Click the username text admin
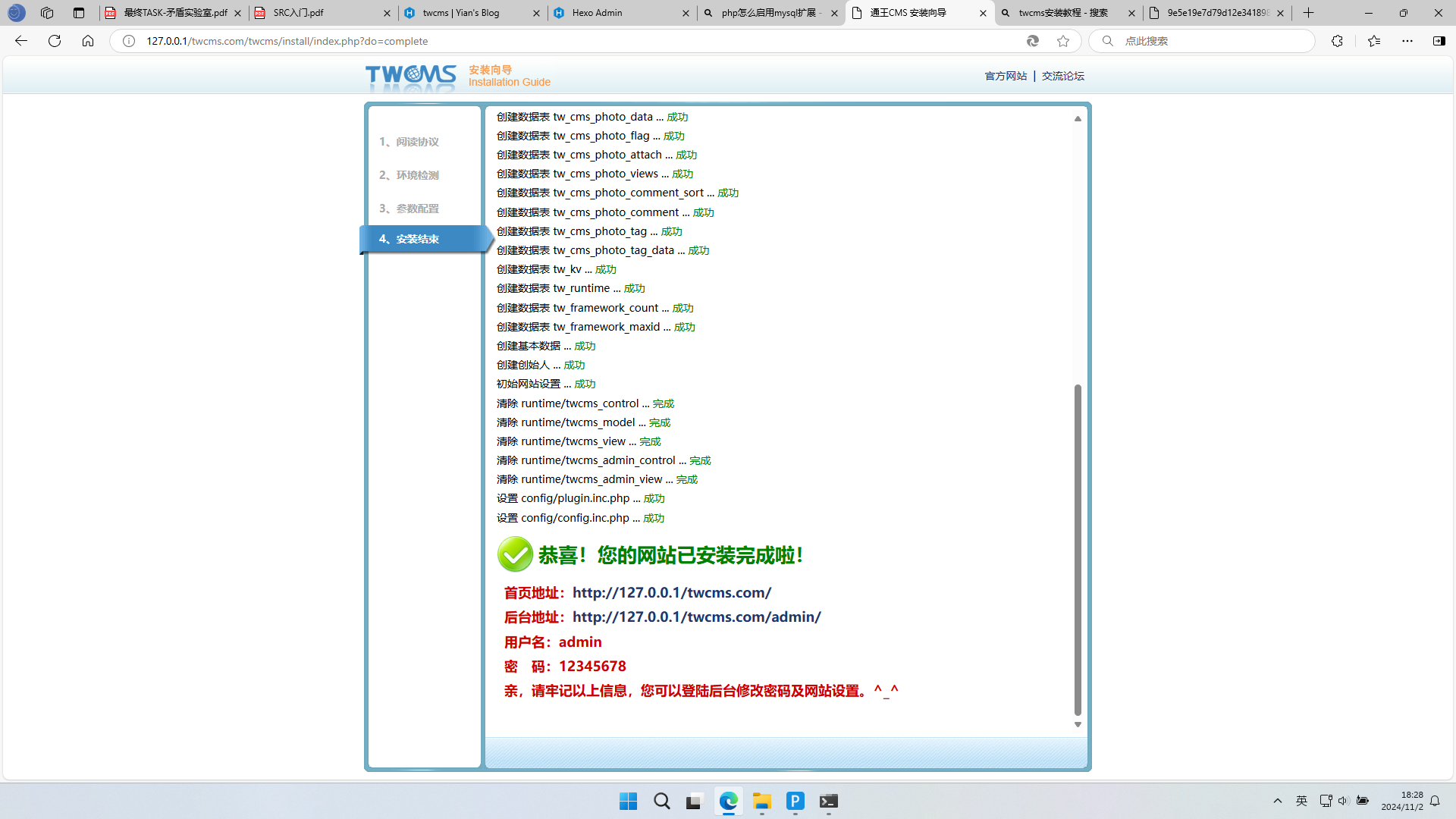This screenshot has width=1456, height=819. tap(580, 642)
